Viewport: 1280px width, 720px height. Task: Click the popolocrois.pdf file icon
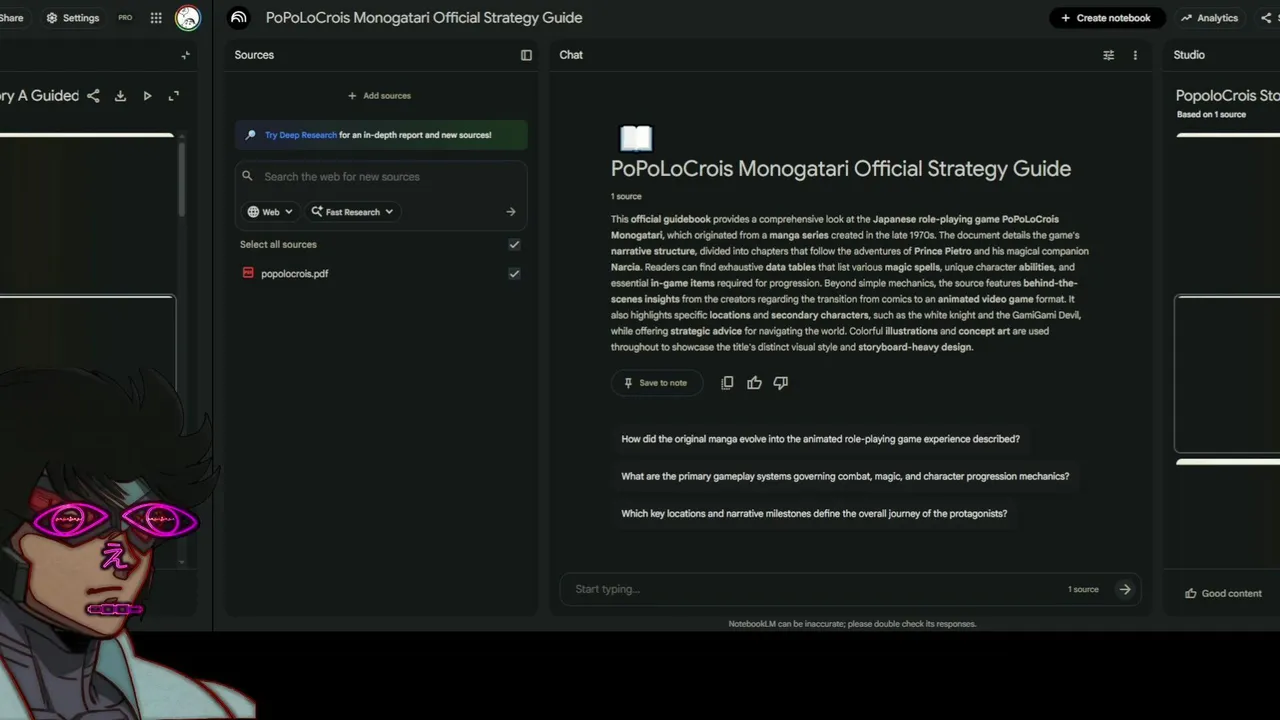pos(248,273)
